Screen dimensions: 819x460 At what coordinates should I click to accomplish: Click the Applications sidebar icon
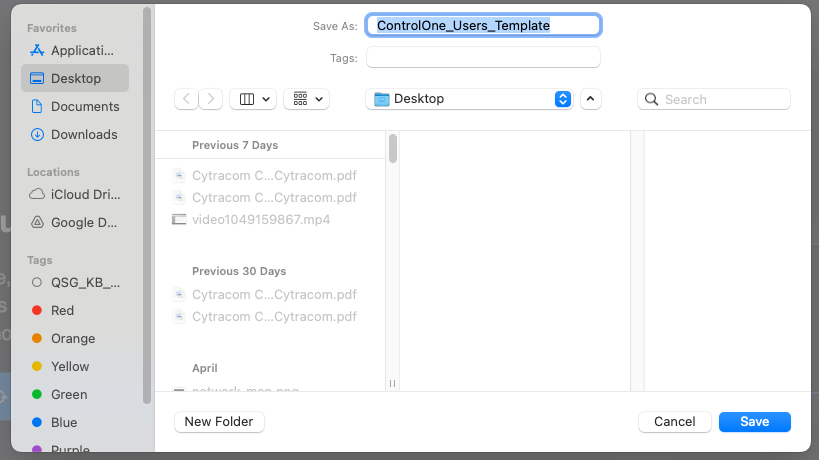(x=38, y=50)
